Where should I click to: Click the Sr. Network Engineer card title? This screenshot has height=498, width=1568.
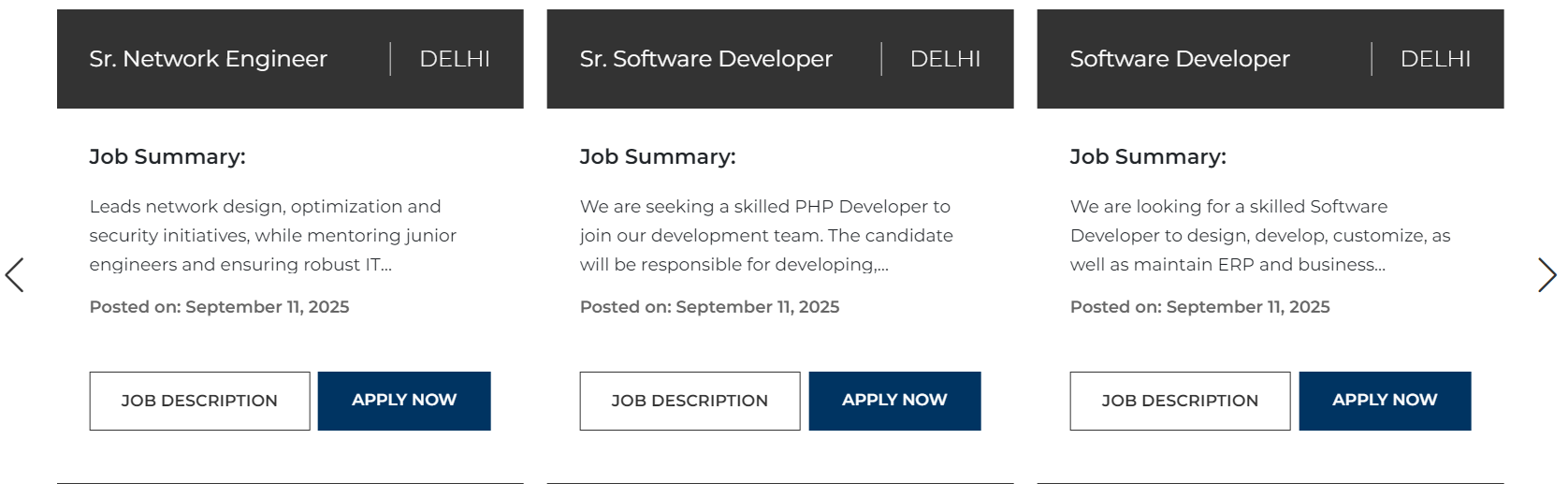209,59
